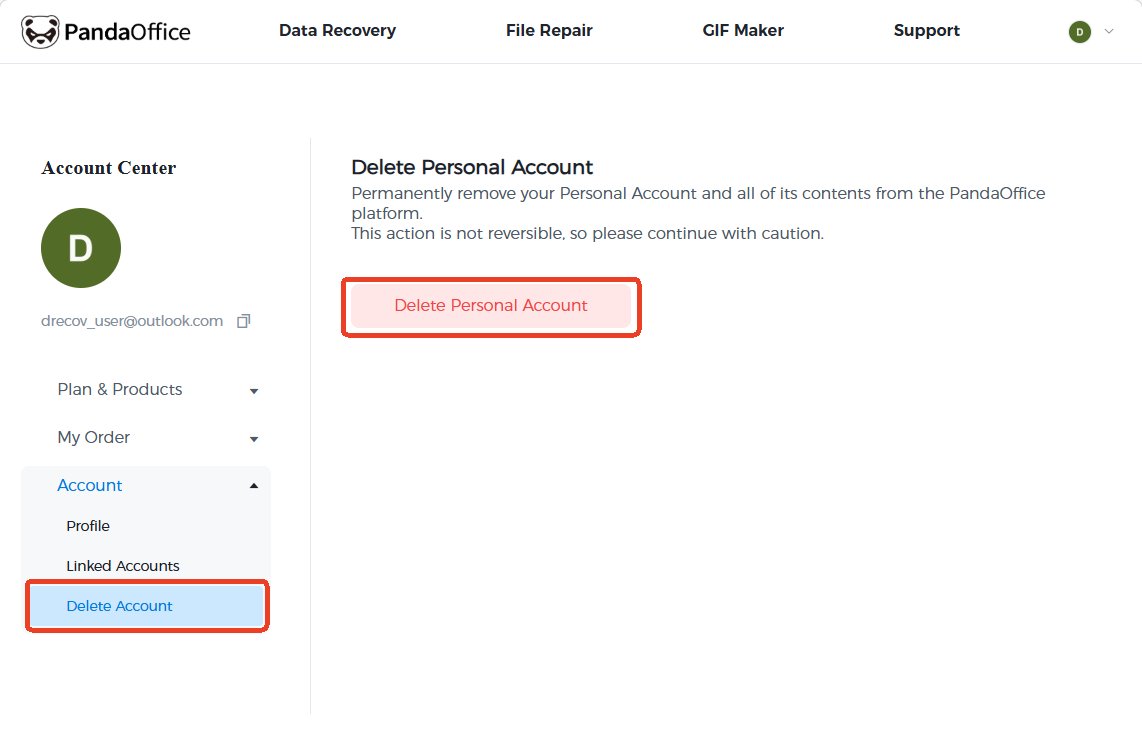Select the Delete Account sidebar item
The image size is (1142, 740).
click(x=120, y=606)
